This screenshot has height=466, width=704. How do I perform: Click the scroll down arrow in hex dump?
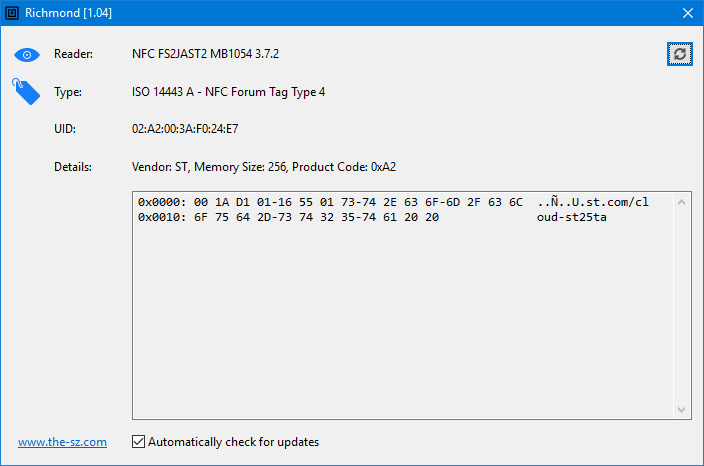(x=681, y=409)
